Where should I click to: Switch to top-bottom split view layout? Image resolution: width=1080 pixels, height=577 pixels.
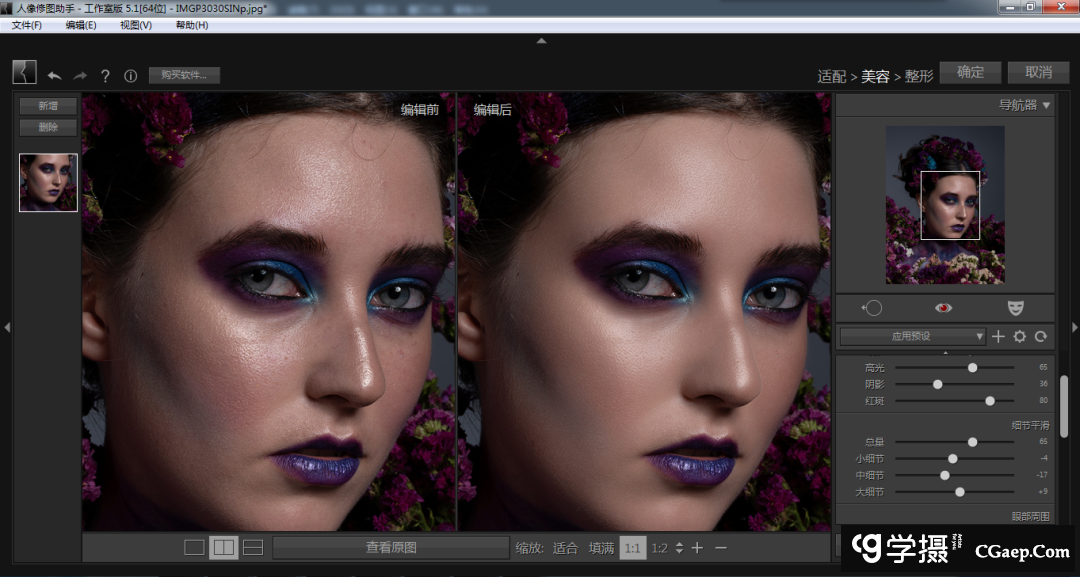[253, 547]
